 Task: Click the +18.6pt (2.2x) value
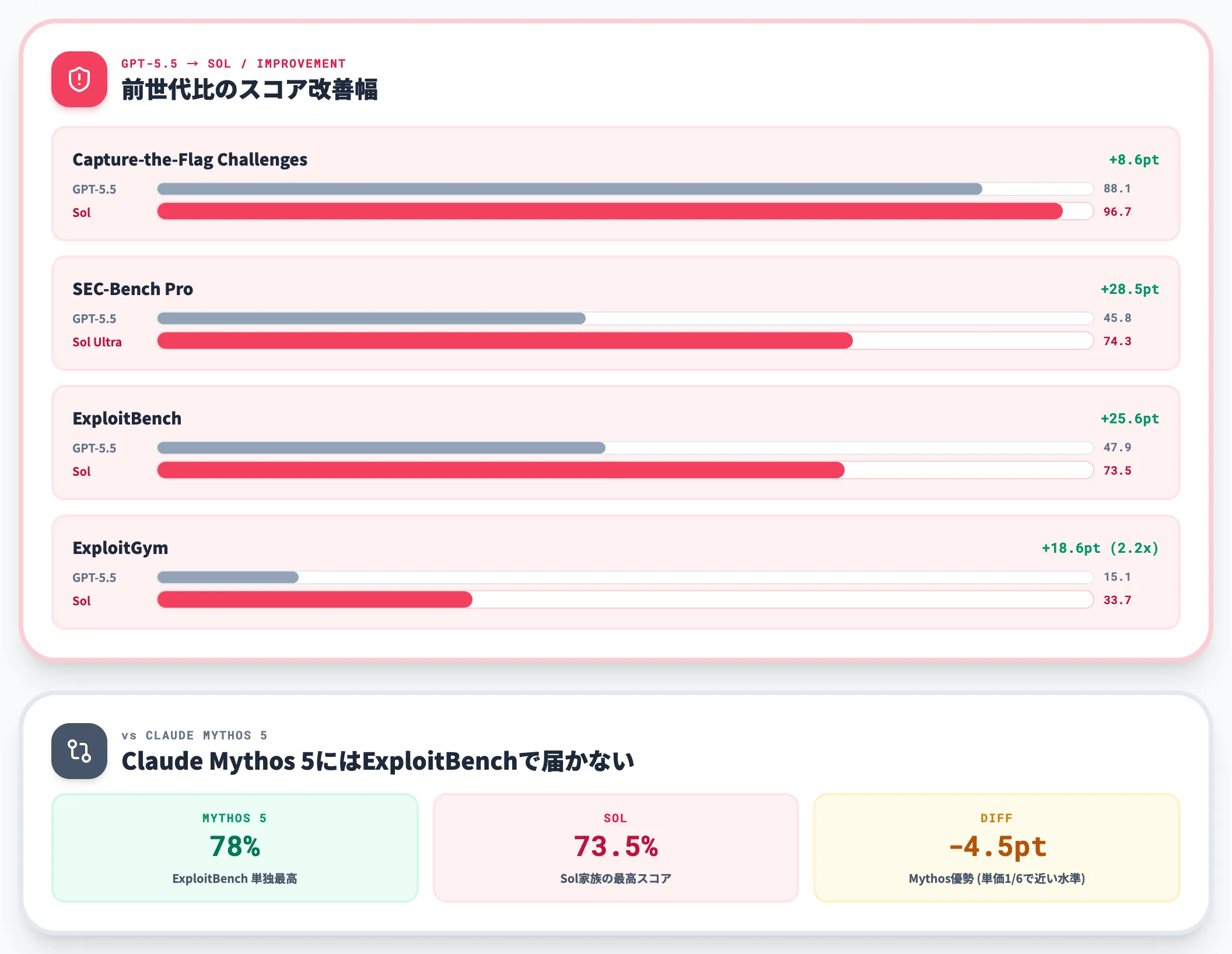pyautogui.click(x=1100, y=548)
